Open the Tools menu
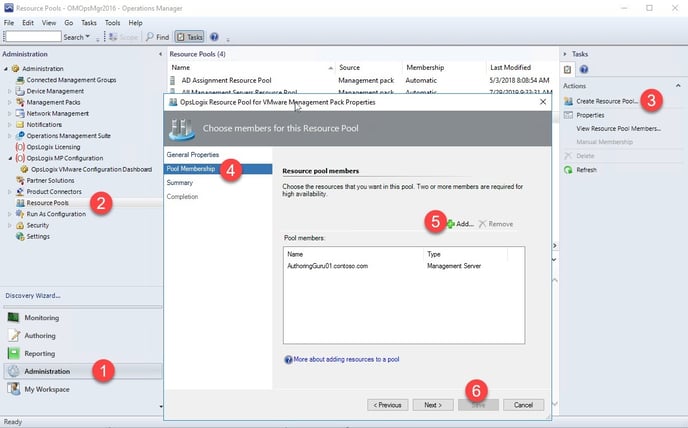Viewport: 688px width, 428px height. tap(112, 23)
